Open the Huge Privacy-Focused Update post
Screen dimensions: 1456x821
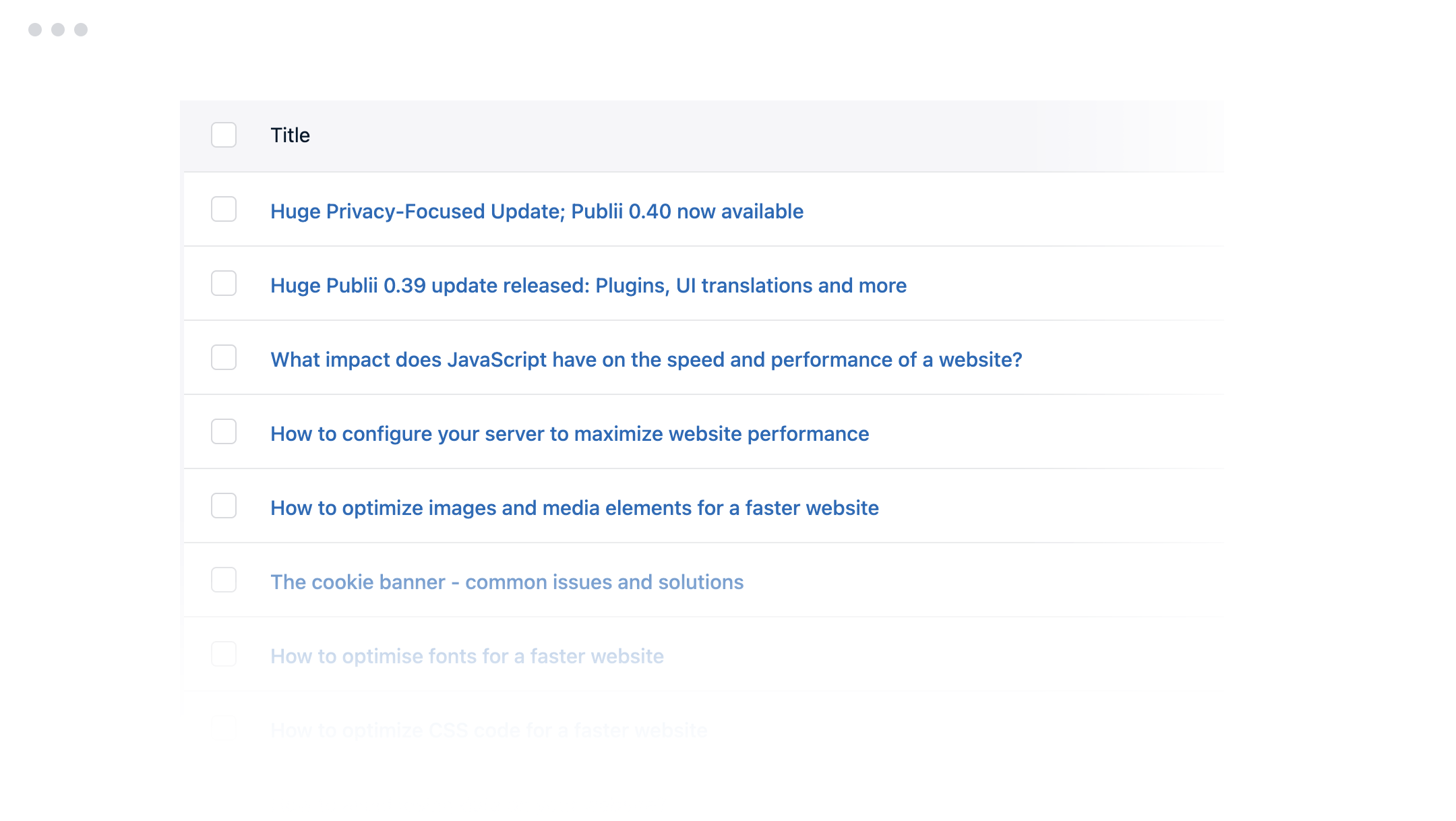537,212
